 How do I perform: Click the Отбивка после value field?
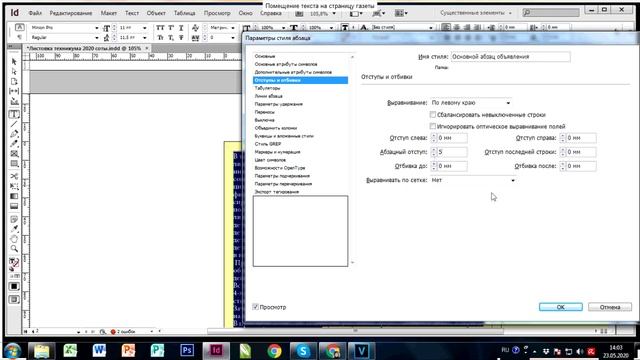[x=581, y=166]
